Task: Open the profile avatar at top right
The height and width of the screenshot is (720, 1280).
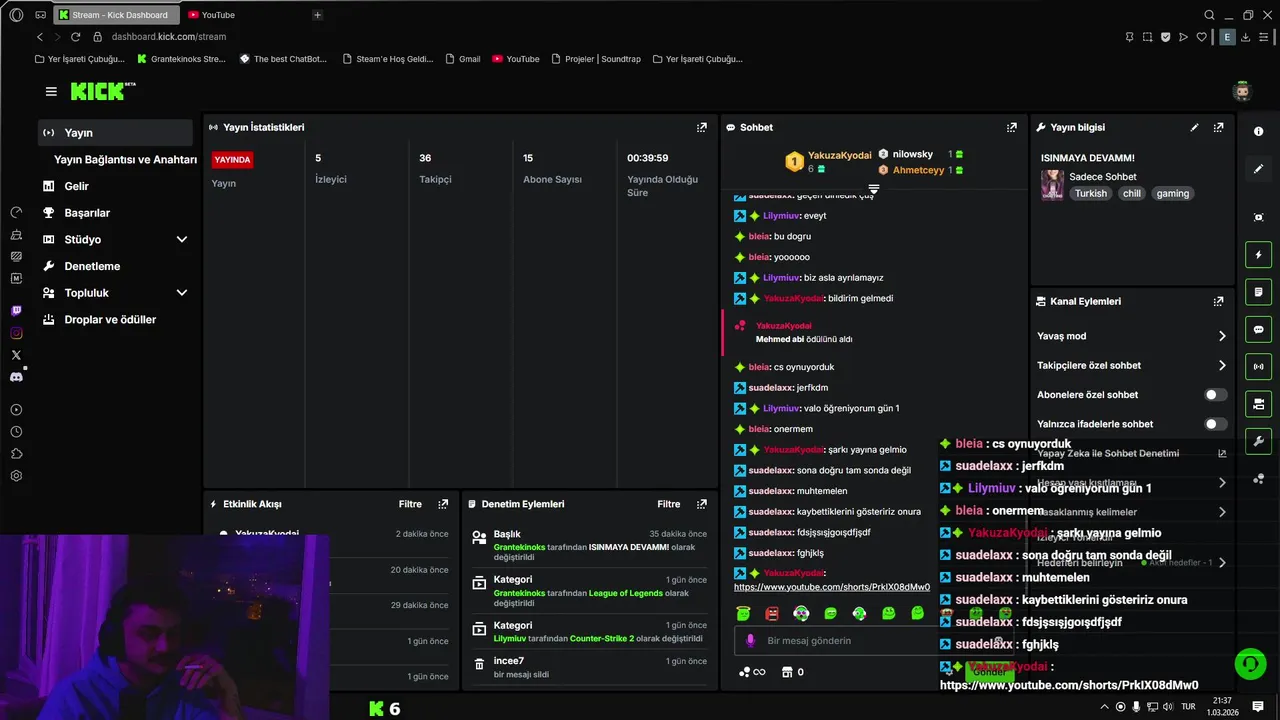Action: click(1242, 91)
